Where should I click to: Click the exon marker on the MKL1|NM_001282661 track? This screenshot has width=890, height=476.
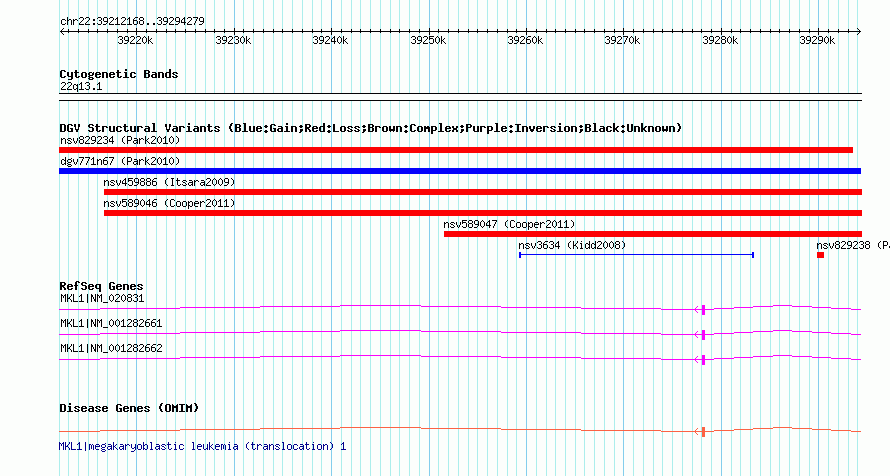pyautogui.click(x=703, y=335)
